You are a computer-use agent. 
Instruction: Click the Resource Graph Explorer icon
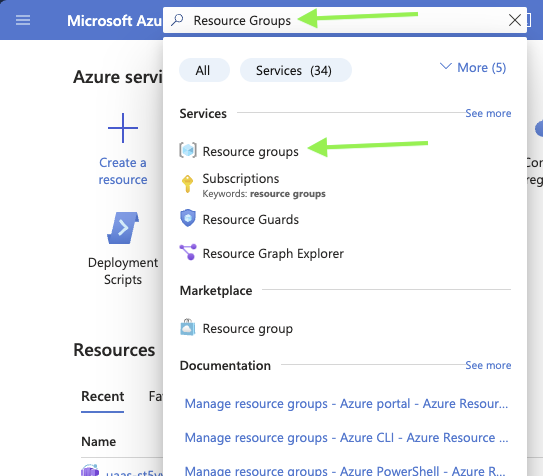pos(188,252)
